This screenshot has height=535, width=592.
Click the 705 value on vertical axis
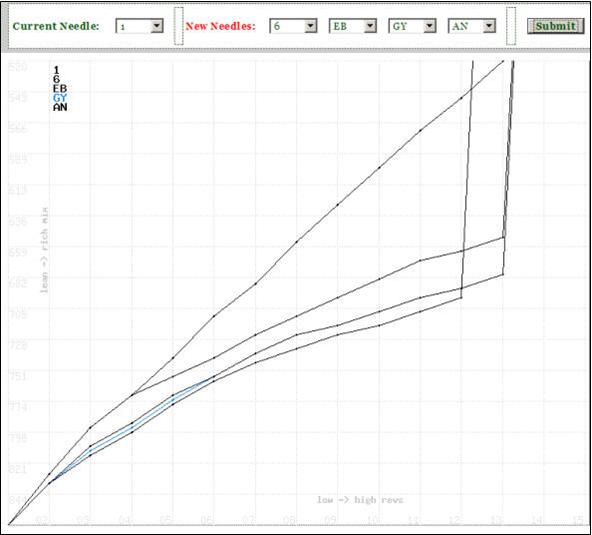click(18, 314)
